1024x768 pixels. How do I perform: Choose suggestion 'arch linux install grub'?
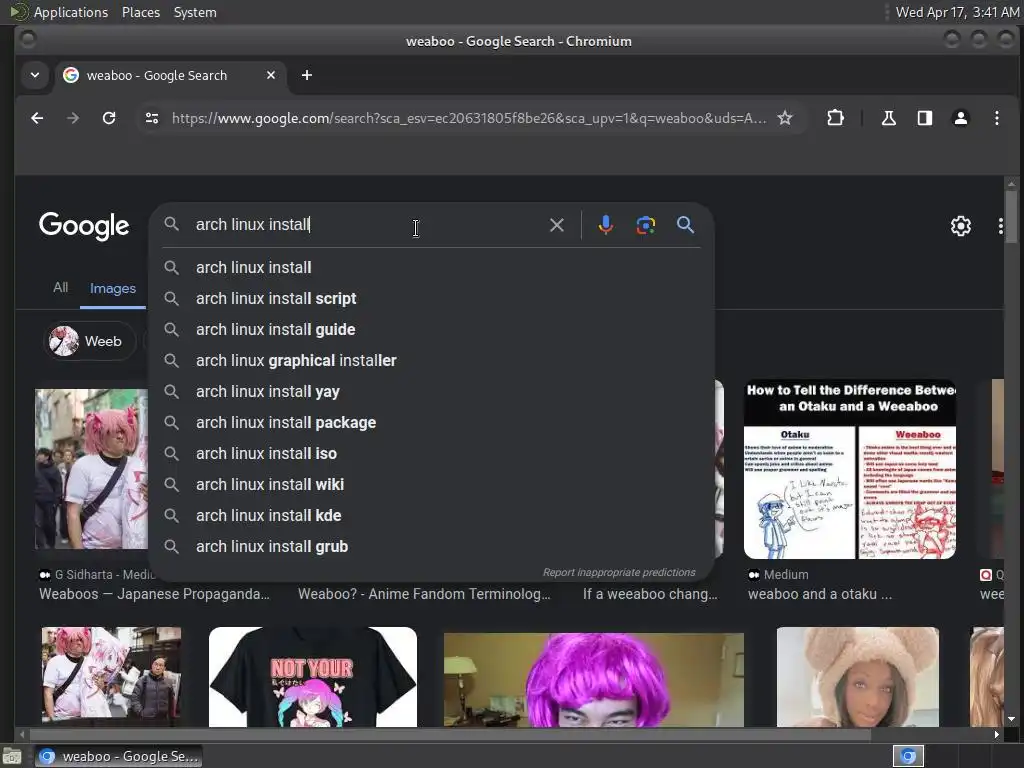[431, 547]
